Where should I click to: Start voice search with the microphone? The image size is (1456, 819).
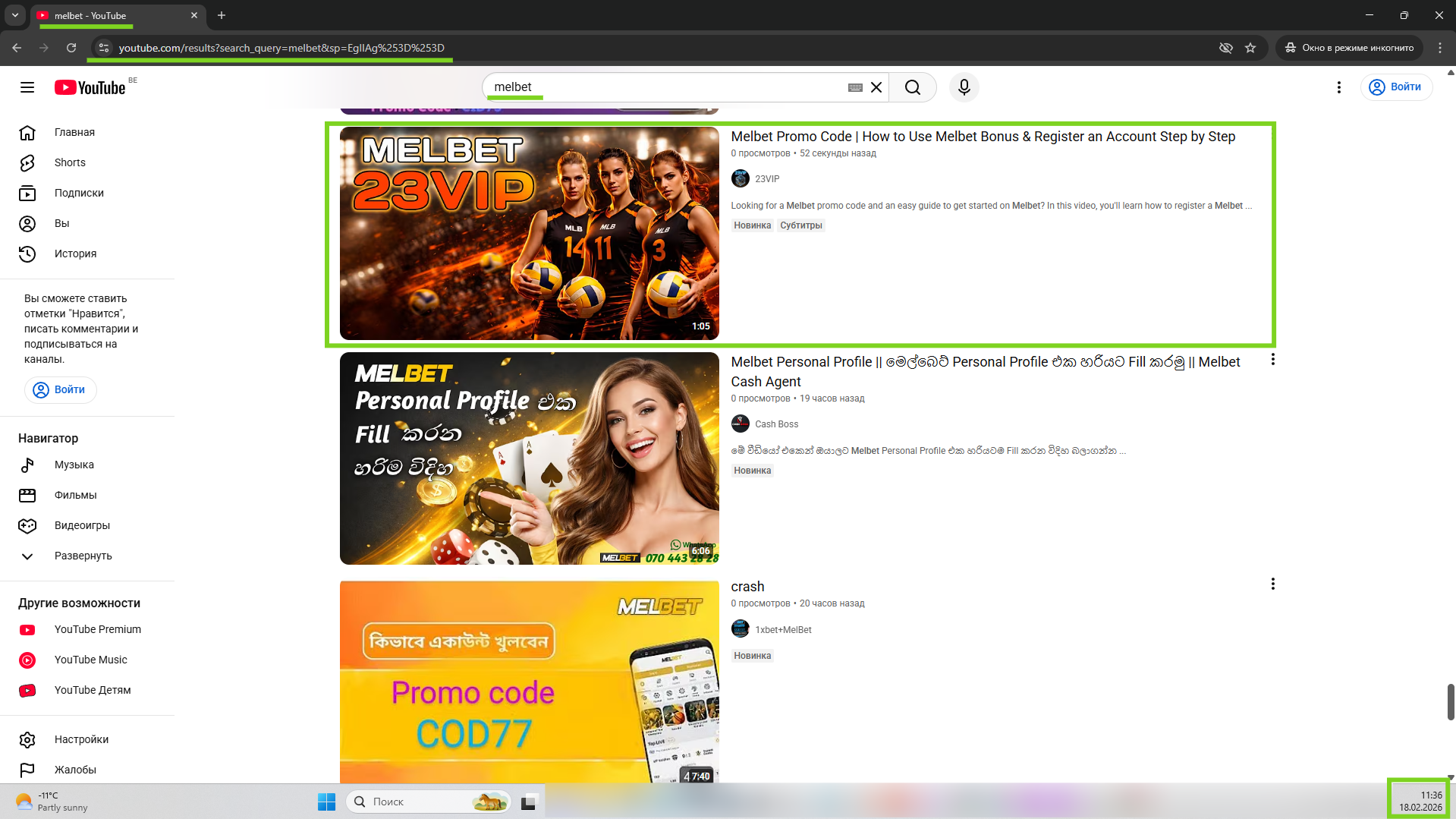[964, 87]
